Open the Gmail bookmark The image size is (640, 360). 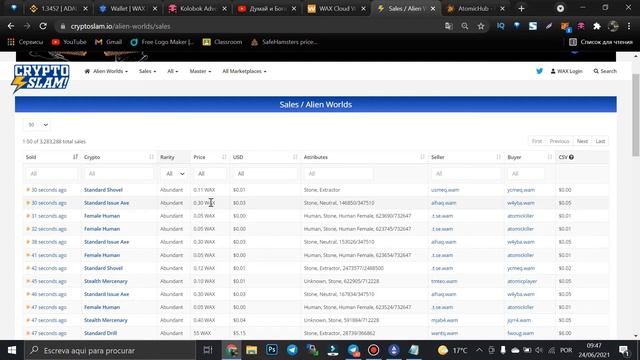[x=108, y=42]
